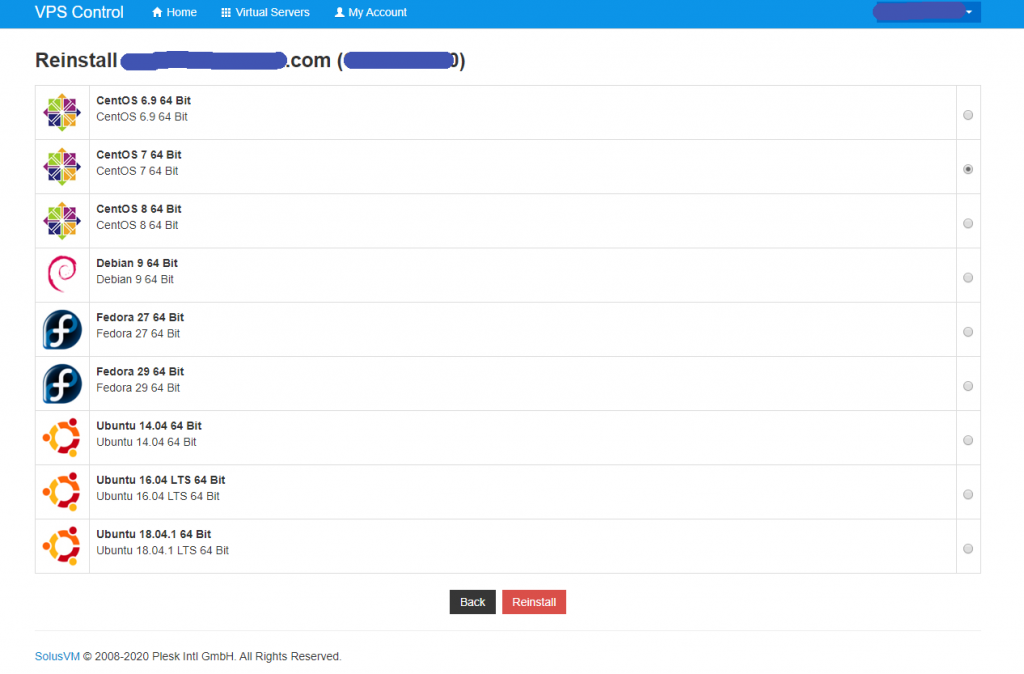Viewport: 1024px width, 674px height.
Task: Click the bold 'CentOS 6.9 64 Bit' title
Action: pos(144,101)
